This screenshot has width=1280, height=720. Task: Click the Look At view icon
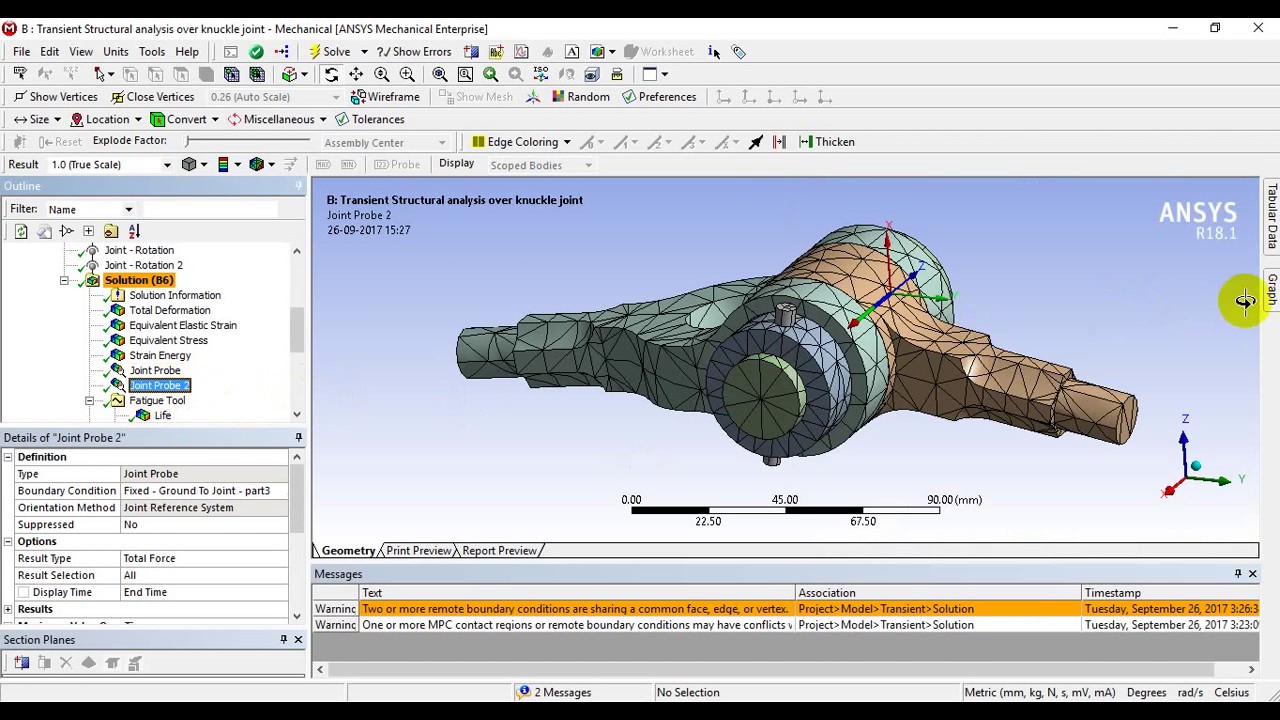pos(591,74)
